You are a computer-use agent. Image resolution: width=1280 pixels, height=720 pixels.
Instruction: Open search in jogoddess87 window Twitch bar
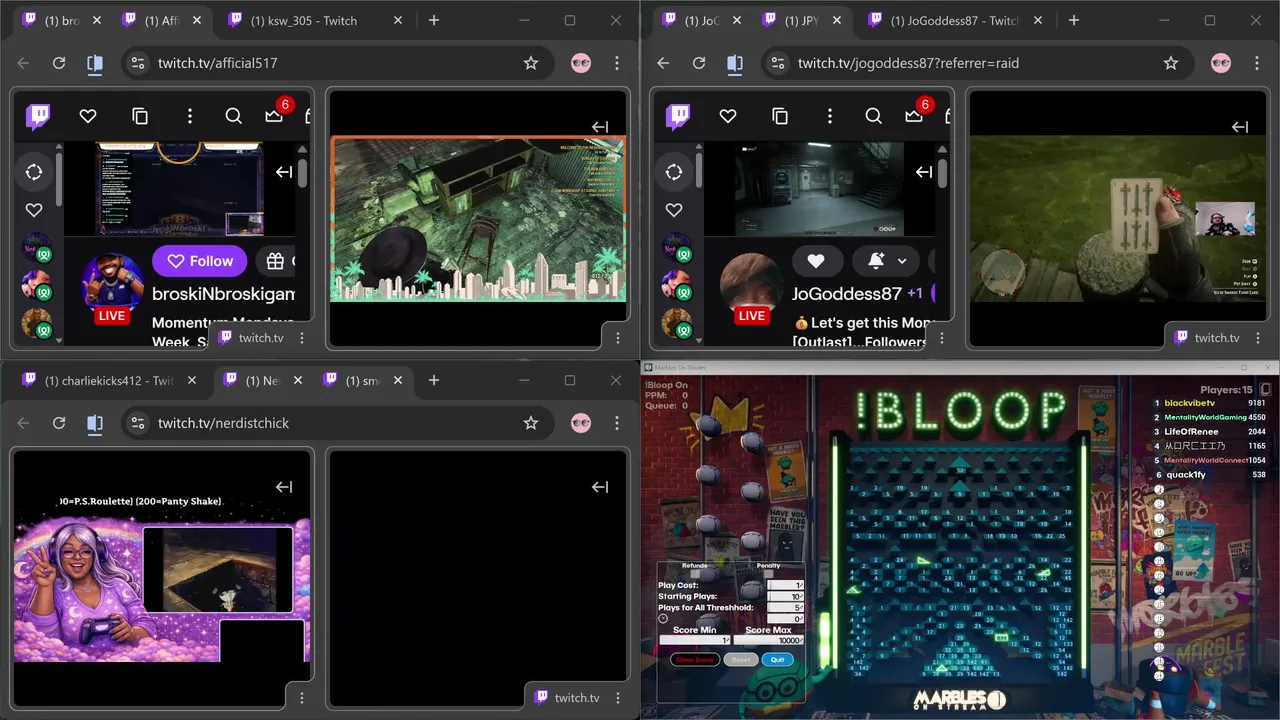coord(874,117)
